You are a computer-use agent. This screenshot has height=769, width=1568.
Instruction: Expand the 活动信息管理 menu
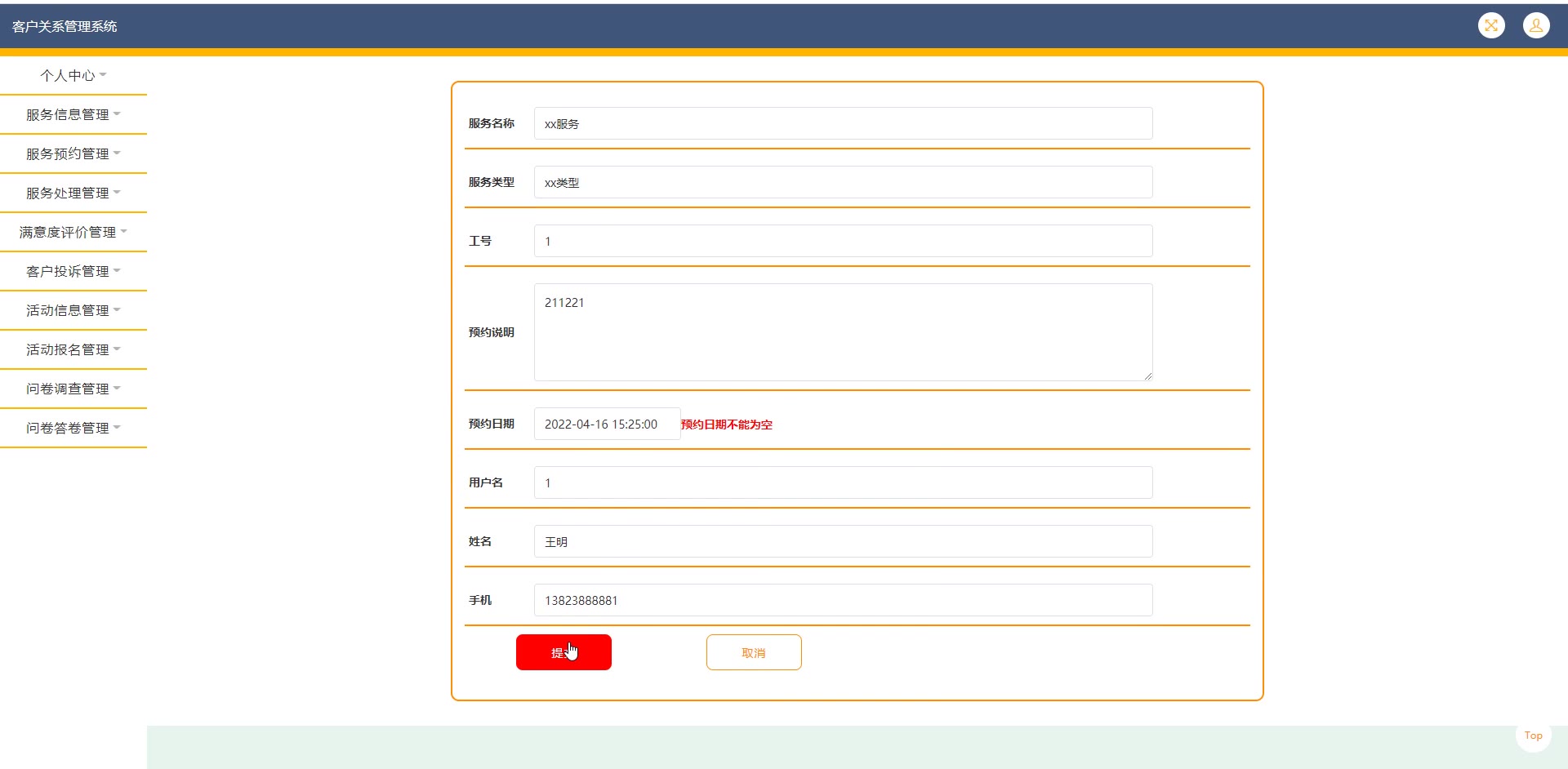pyautogui.click(x=73, y=310)
